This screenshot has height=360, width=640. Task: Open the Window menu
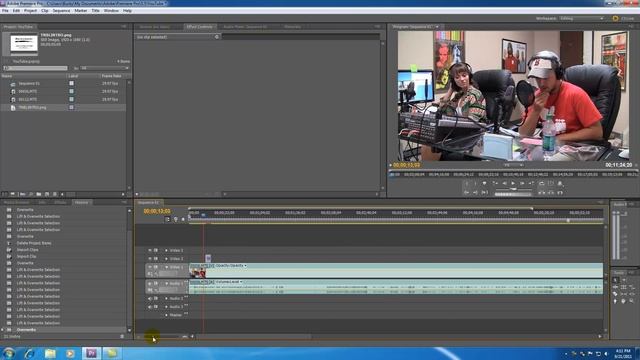click(x=111, y=11)
